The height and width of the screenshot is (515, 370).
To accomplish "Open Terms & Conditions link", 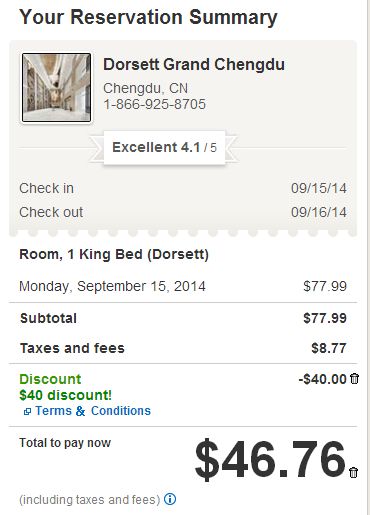I will [x=93, y=411].
